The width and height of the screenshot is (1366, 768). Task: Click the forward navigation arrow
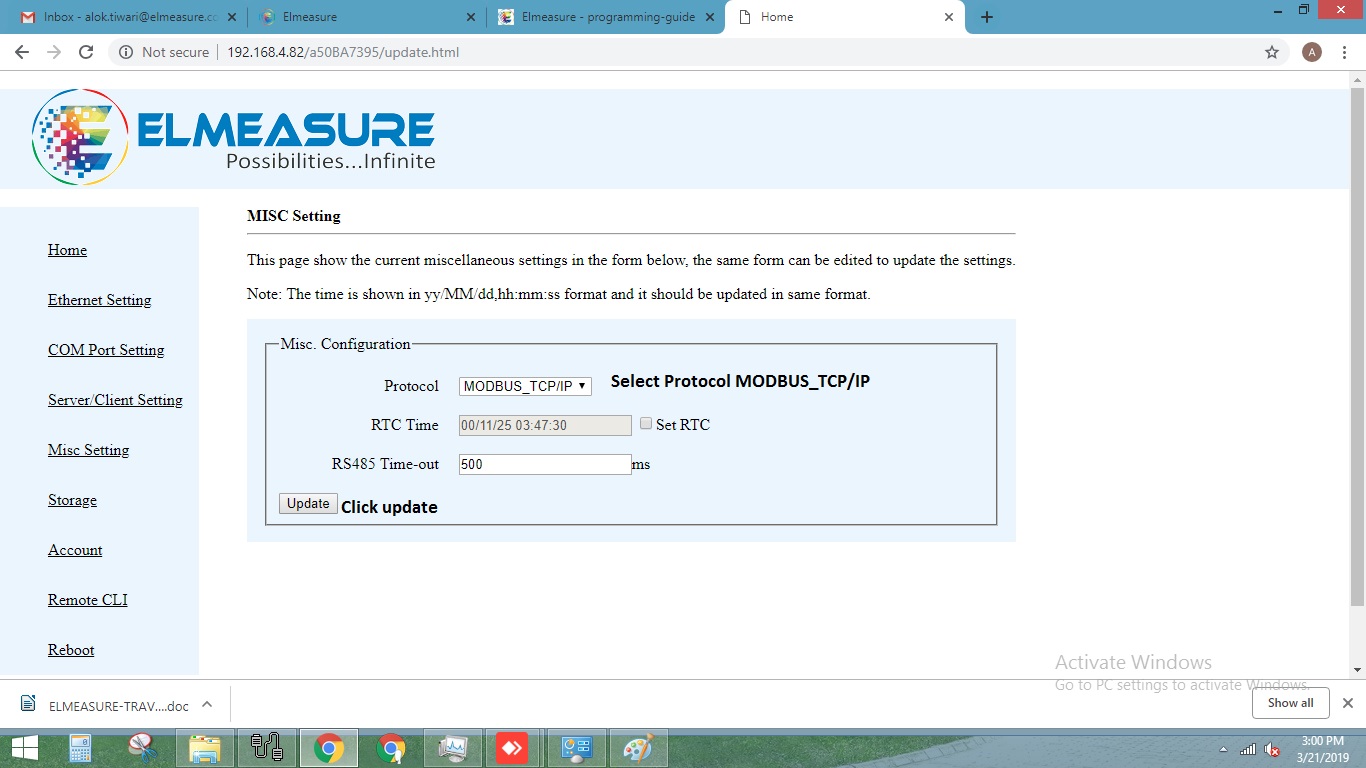54,52
